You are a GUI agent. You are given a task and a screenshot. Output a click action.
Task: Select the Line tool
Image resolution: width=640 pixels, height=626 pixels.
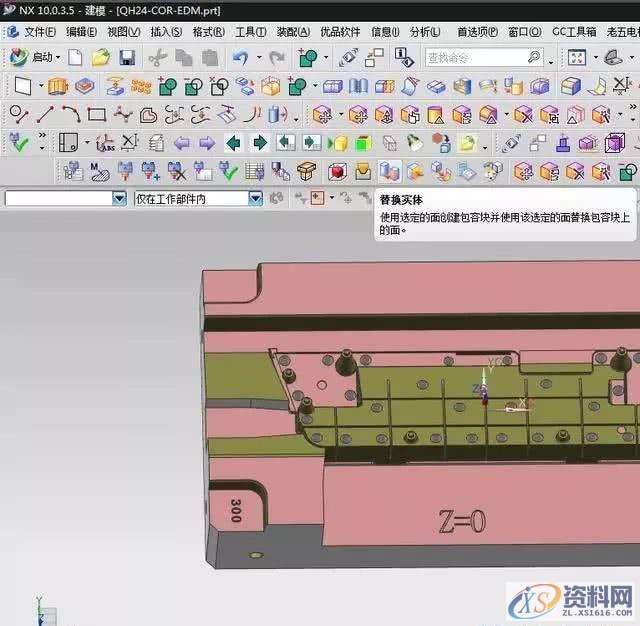pos(45,115)
